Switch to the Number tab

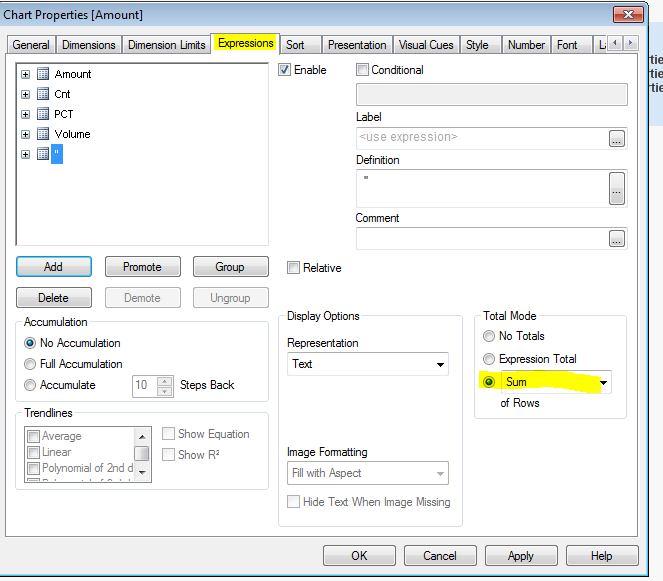(x=526, y=45)
